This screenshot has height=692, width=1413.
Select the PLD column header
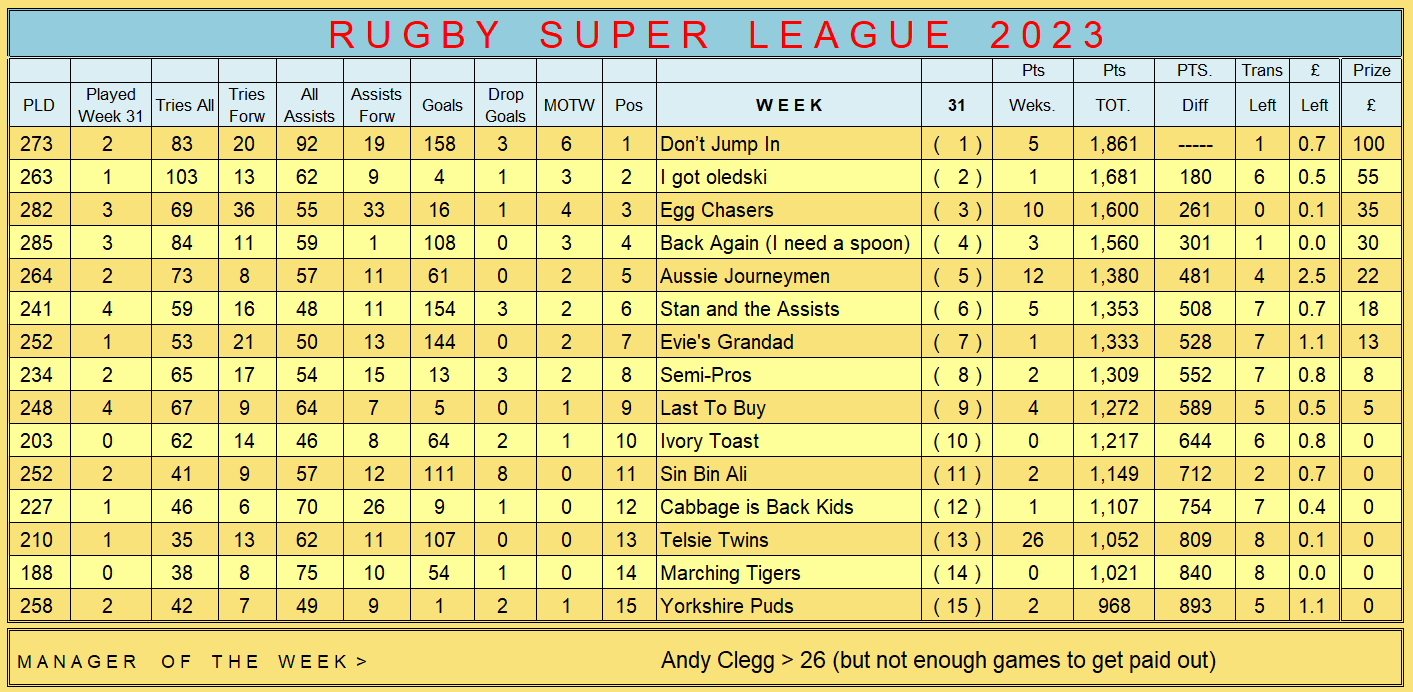coord(39,105)
